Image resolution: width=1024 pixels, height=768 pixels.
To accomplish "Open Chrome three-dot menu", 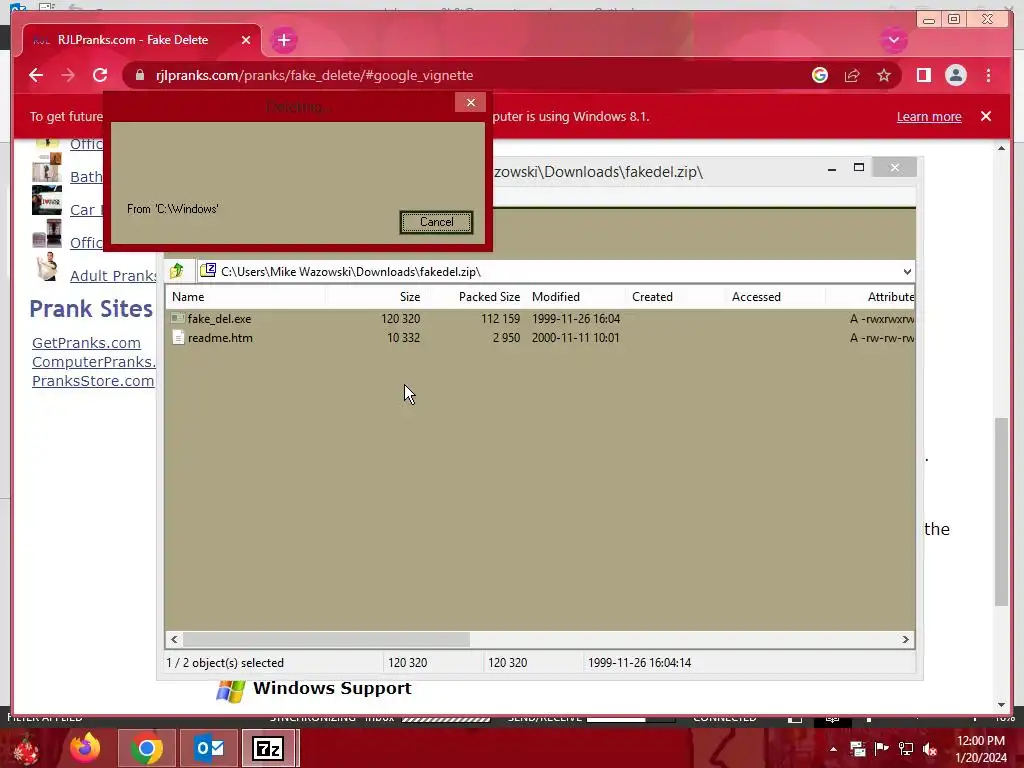I will (988, 75).
